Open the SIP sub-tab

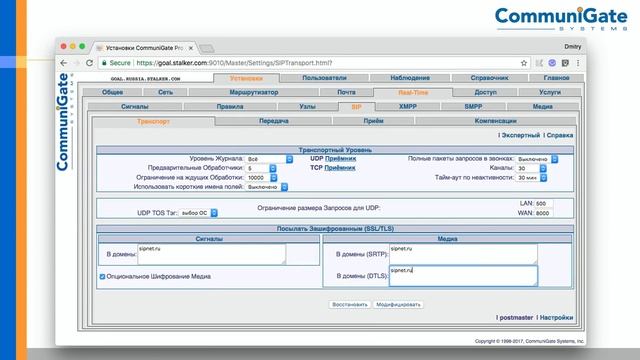click(x=356, y=107)
